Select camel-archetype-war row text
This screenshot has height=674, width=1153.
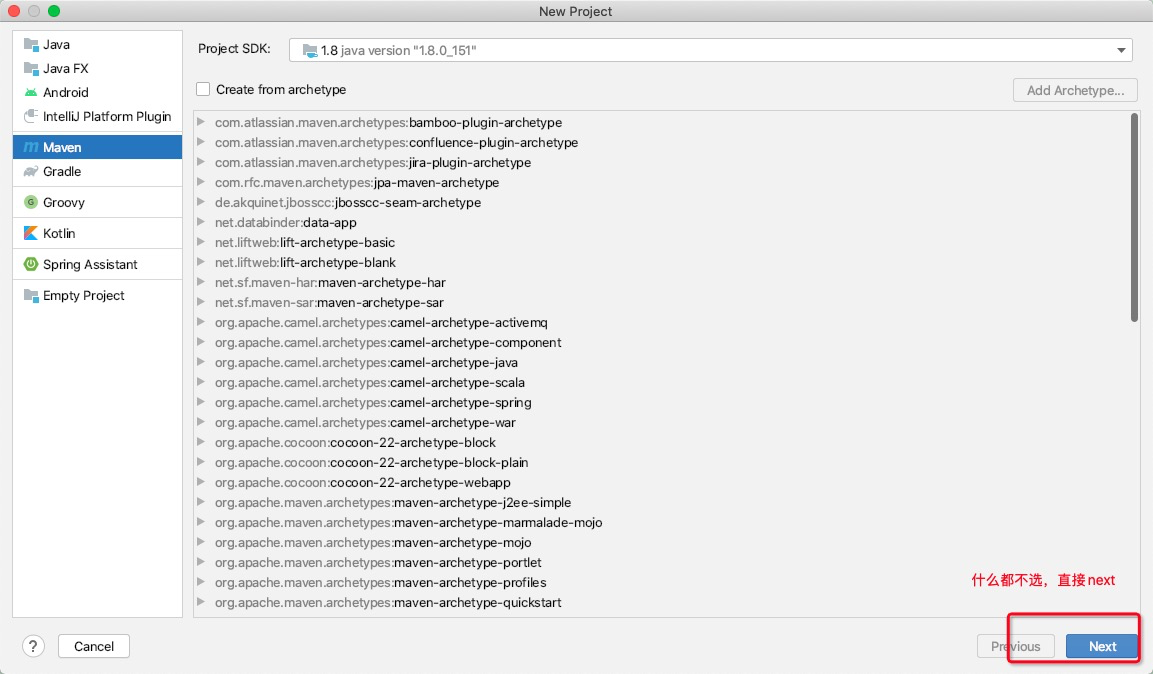coord(365,423)
